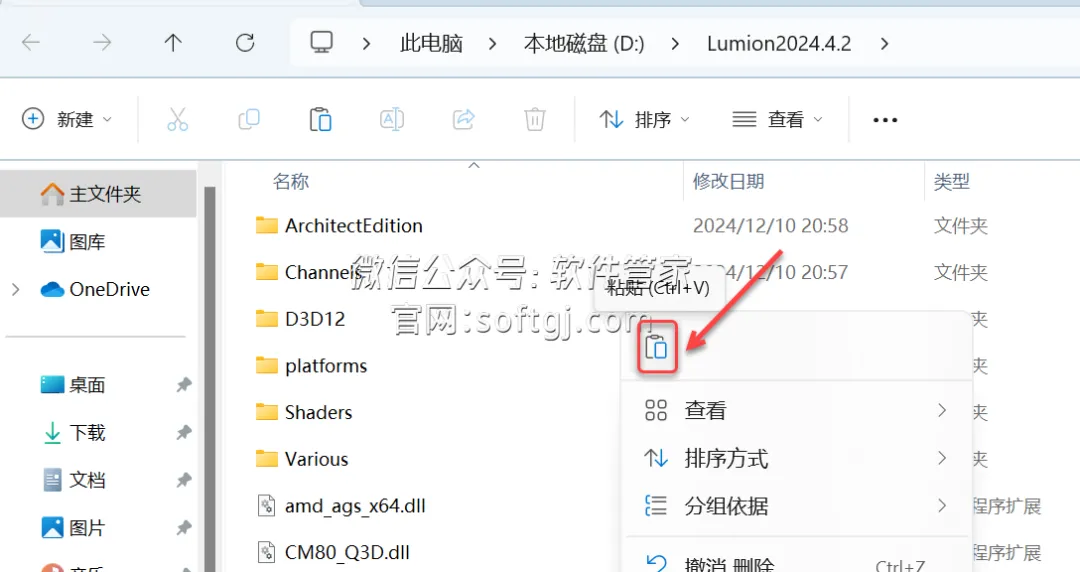Click Lumion2024.4.2 breadcrumb
This screenshot has width=1080, height=572.
(x=779, y=43)
